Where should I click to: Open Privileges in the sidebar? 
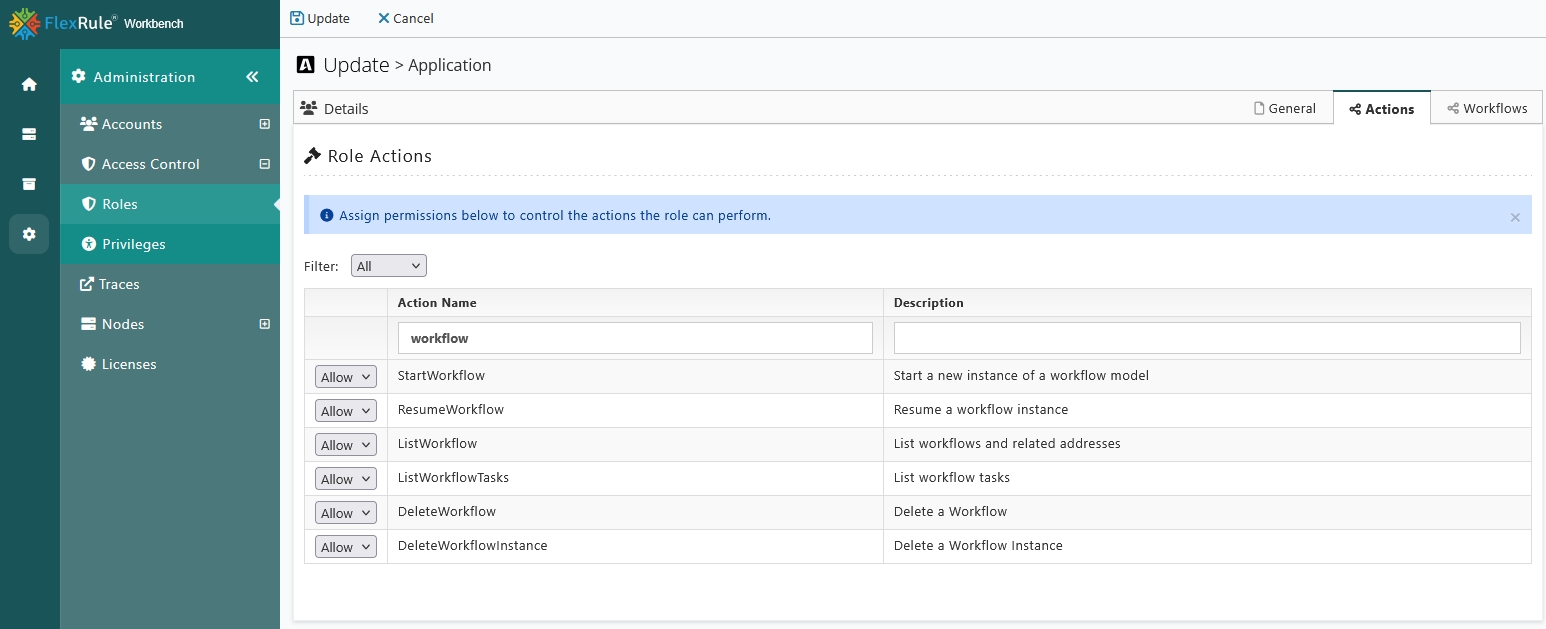coord(170,244)
